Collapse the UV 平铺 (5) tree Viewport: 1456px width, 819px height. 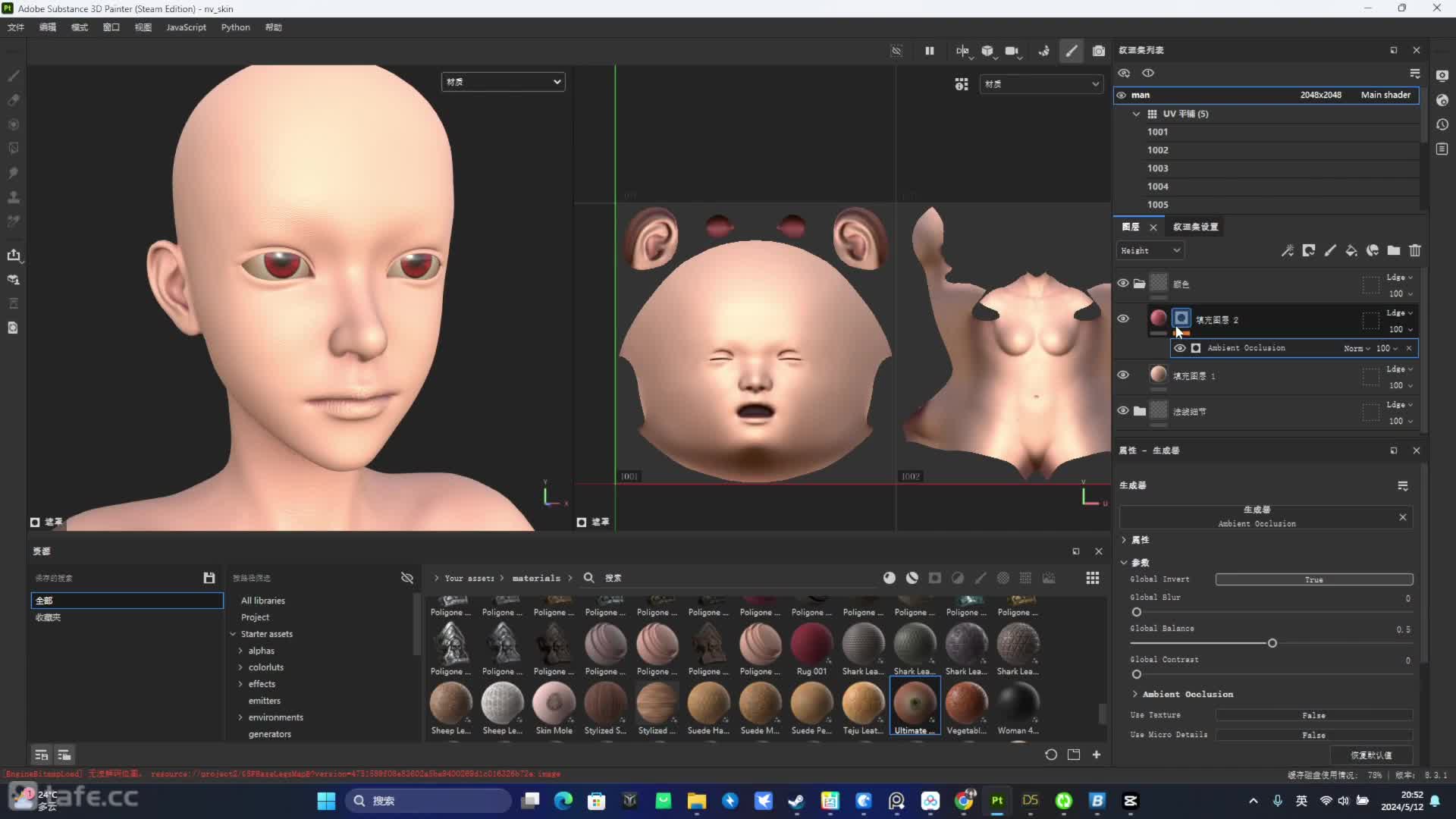tap(1136, 114)
